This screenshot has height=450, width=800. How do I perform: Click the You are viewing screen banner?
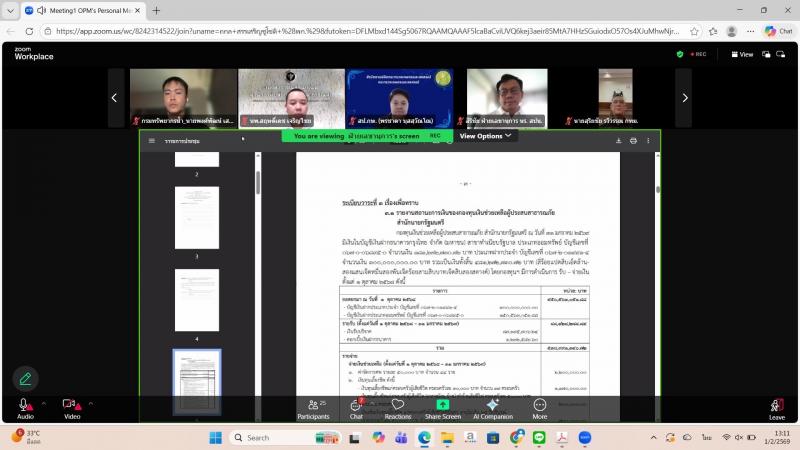[x=367, y=136]
